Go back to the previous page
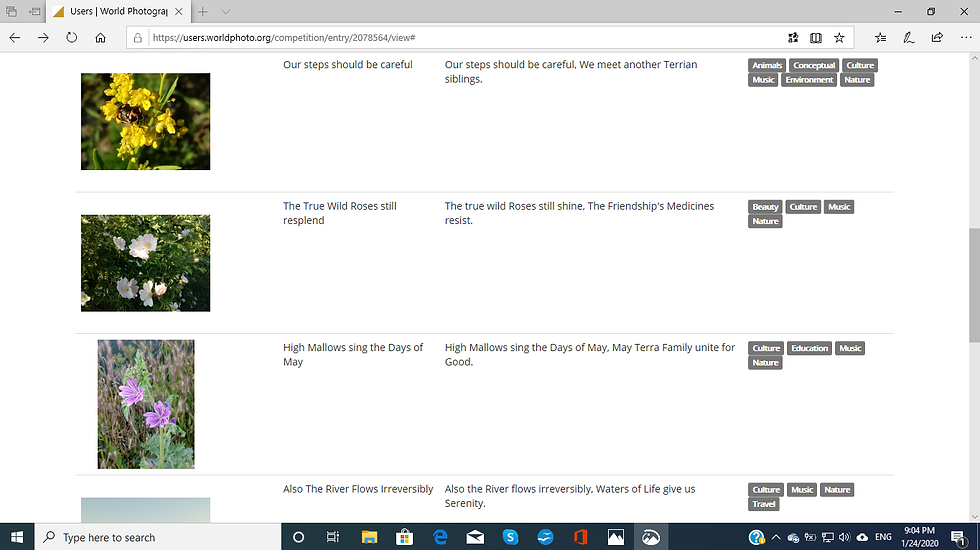The image size is (980, 550). click(15, 38)
